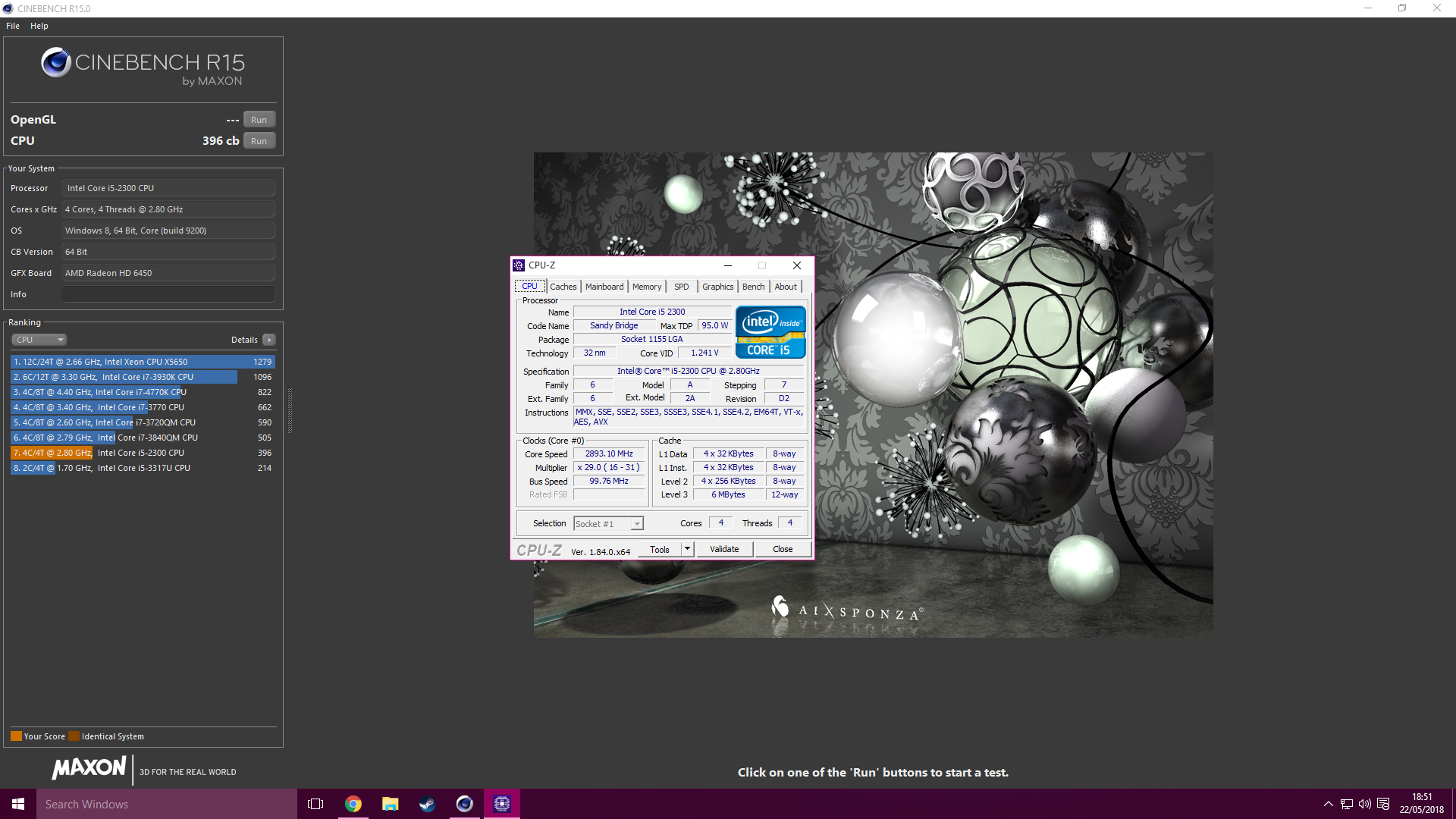This screenshot has width=1456, height=819.
Task: Switch to the Graphics tab in CPU-Z
Action: (x=717, y=287)
